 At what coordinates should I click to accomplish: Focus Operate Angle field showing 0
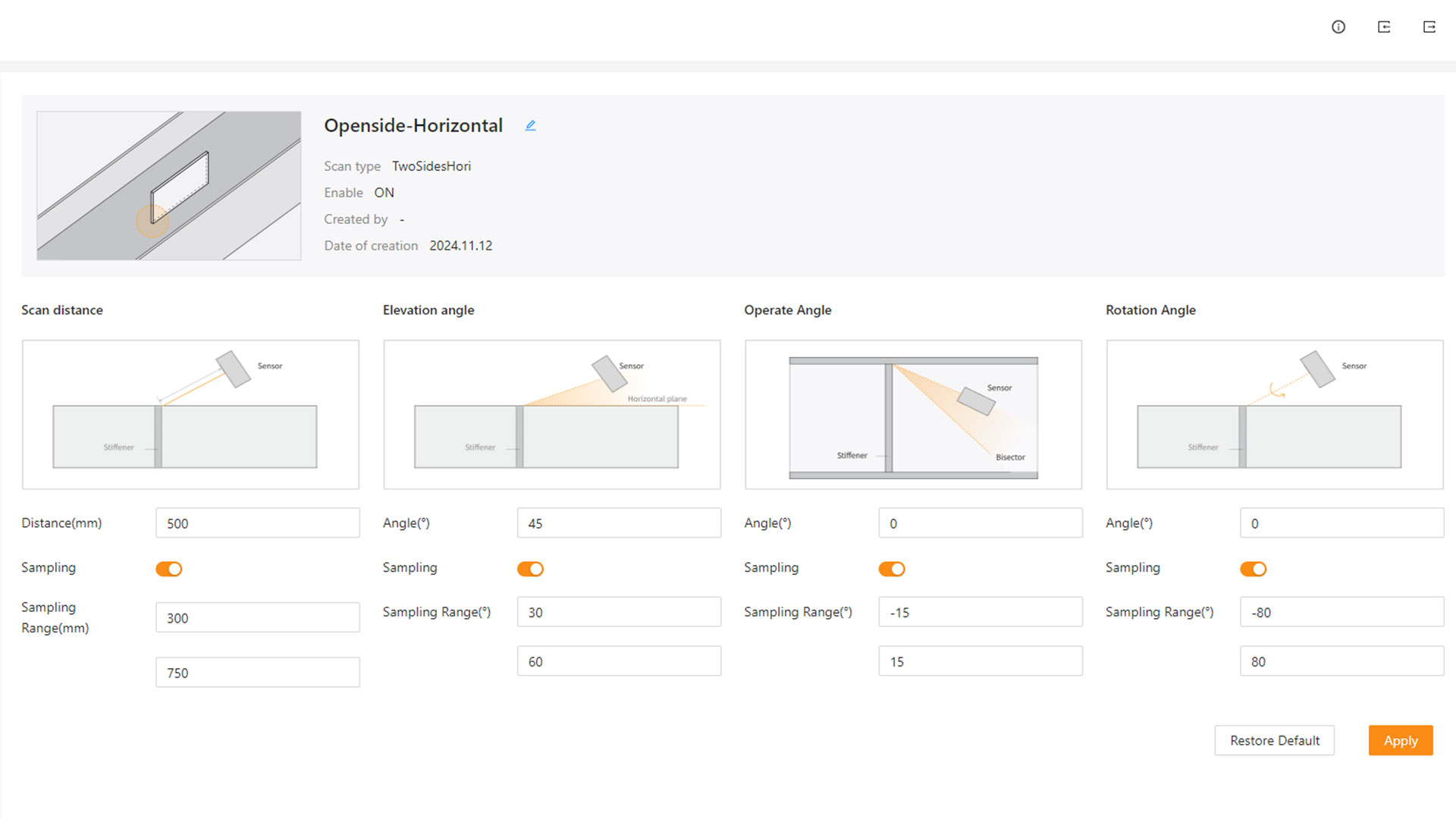[981, 523]
